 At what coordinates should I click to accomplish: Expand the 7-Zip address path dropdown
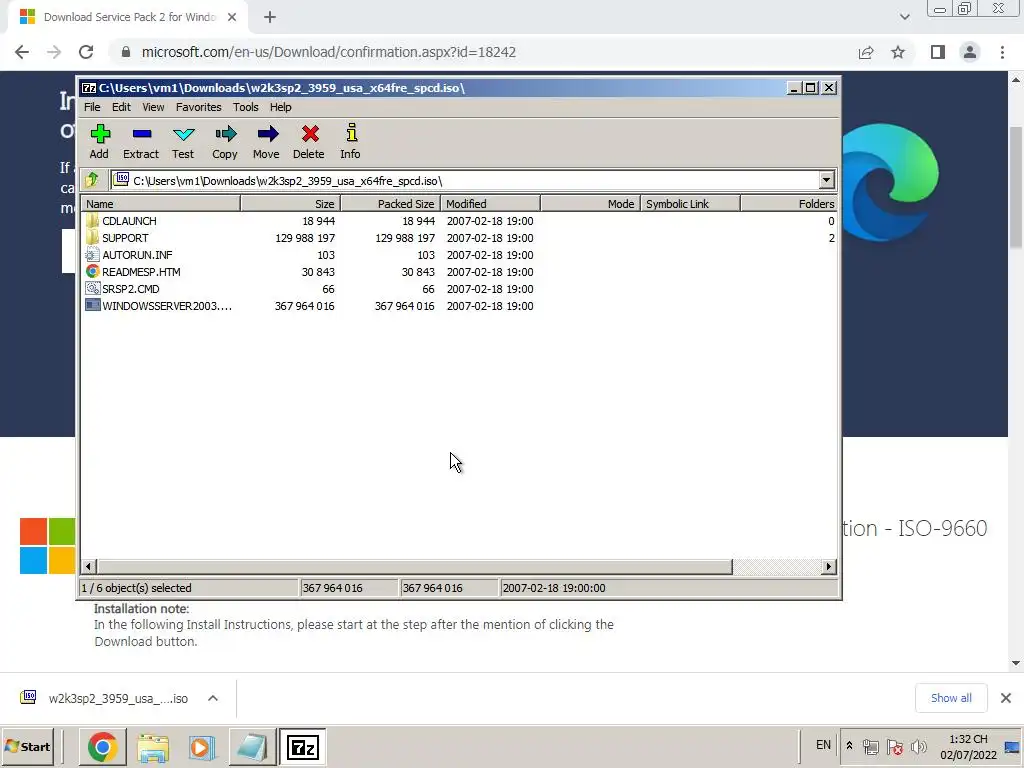(x=826, y=180)
